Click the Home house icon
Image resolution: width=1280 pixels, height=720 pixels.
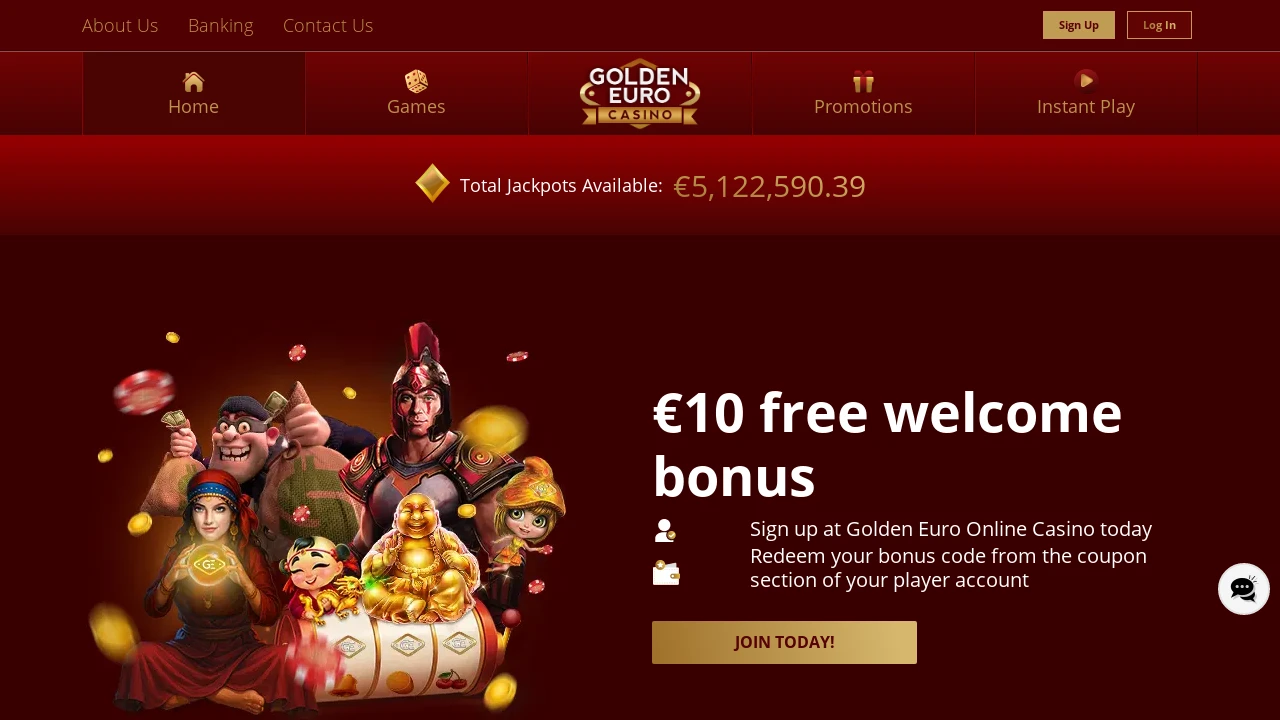(x=194, y=82)
